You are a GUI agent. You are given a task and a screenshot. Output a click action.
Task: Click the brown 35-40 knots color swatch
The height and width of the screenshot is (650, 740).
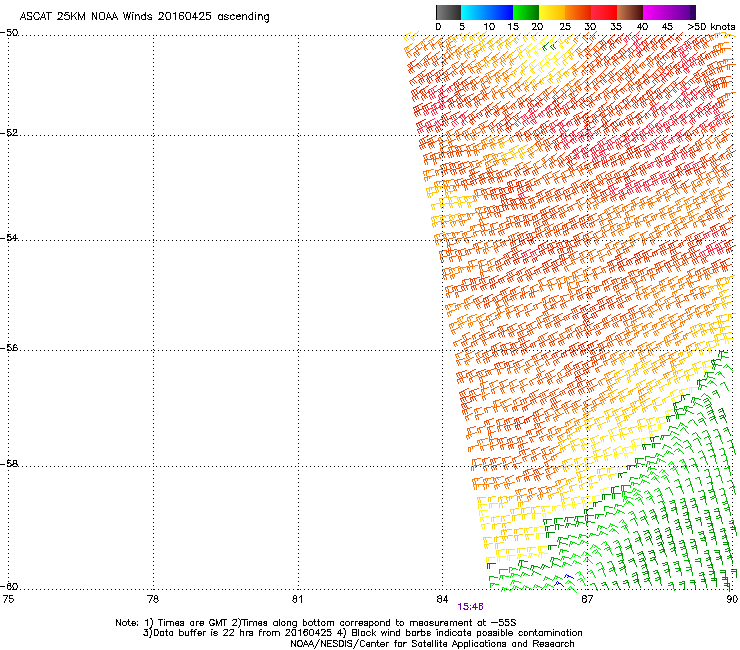point(630,12)
